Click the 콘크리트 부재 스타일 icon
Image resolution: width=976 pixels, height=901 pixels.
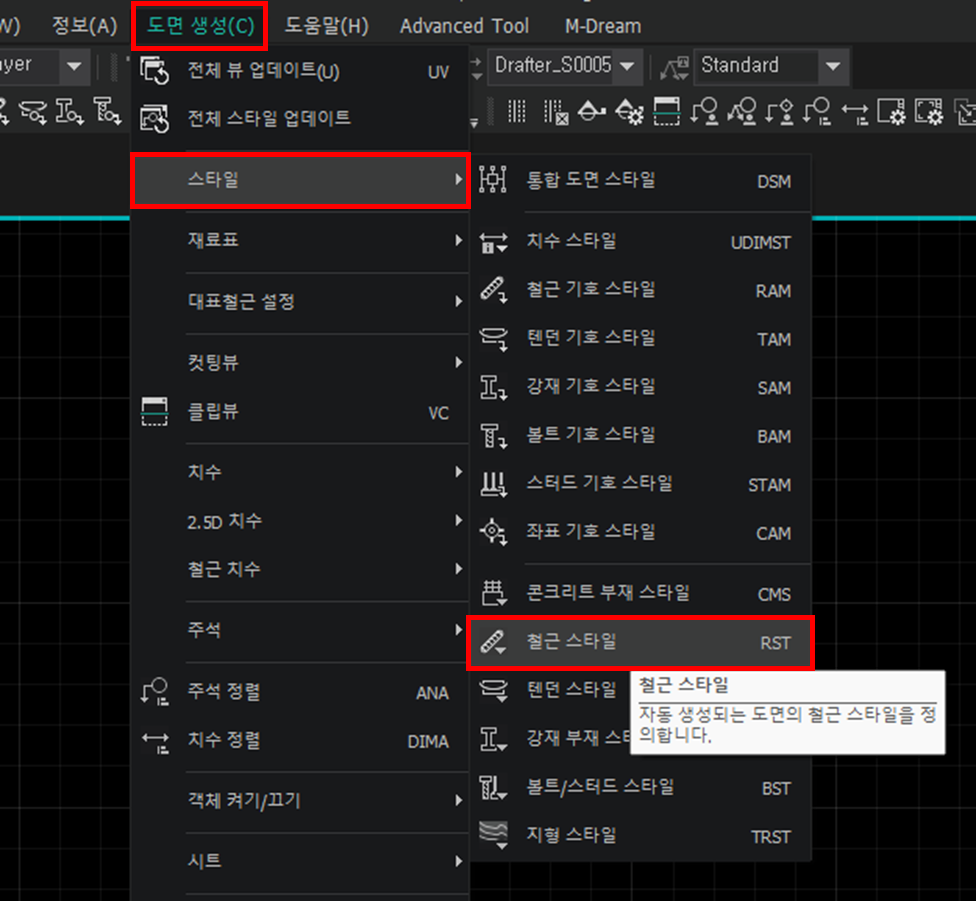(493, 593)
